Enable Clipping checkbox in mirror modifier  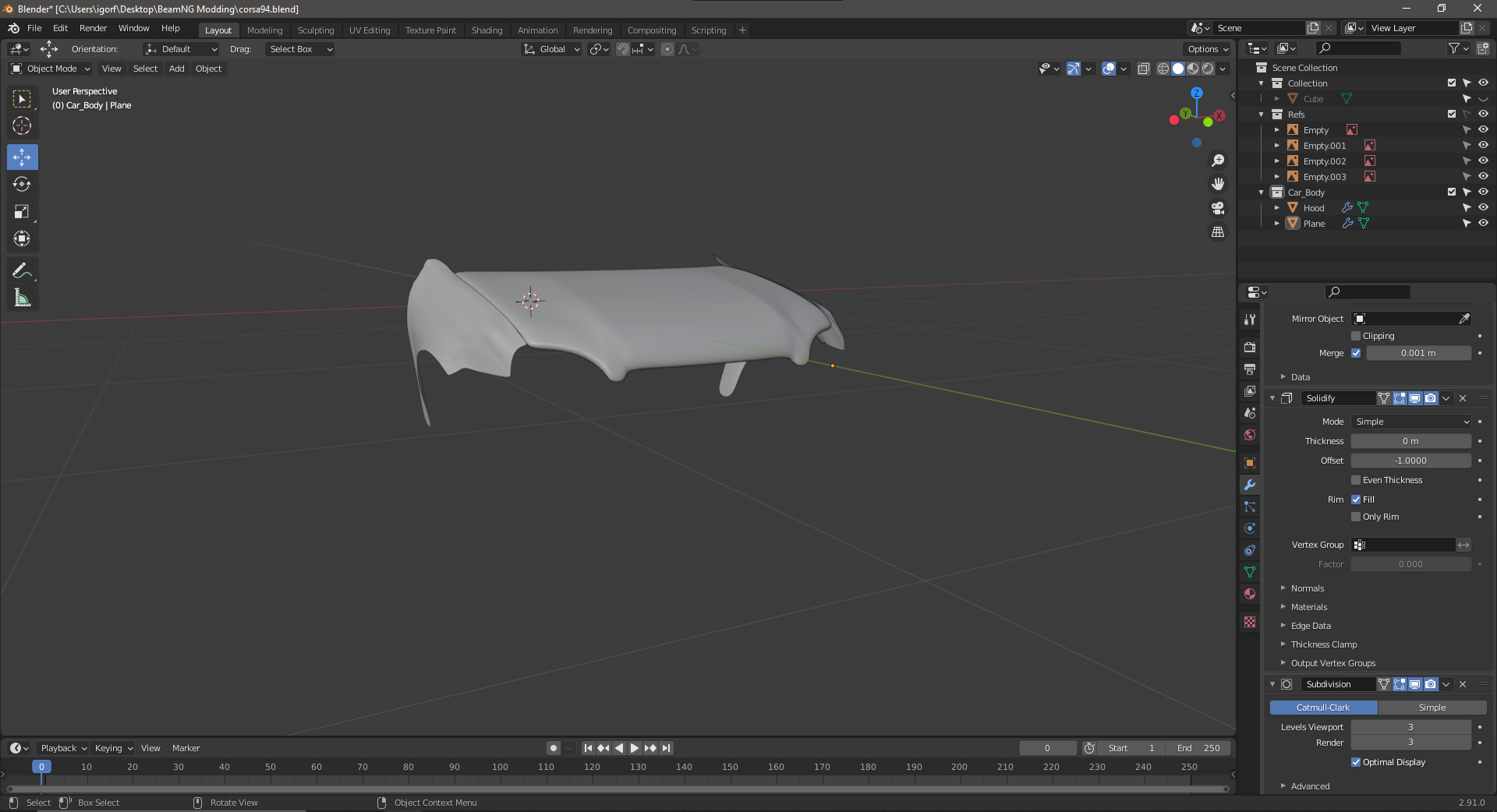click(1356, 336)
